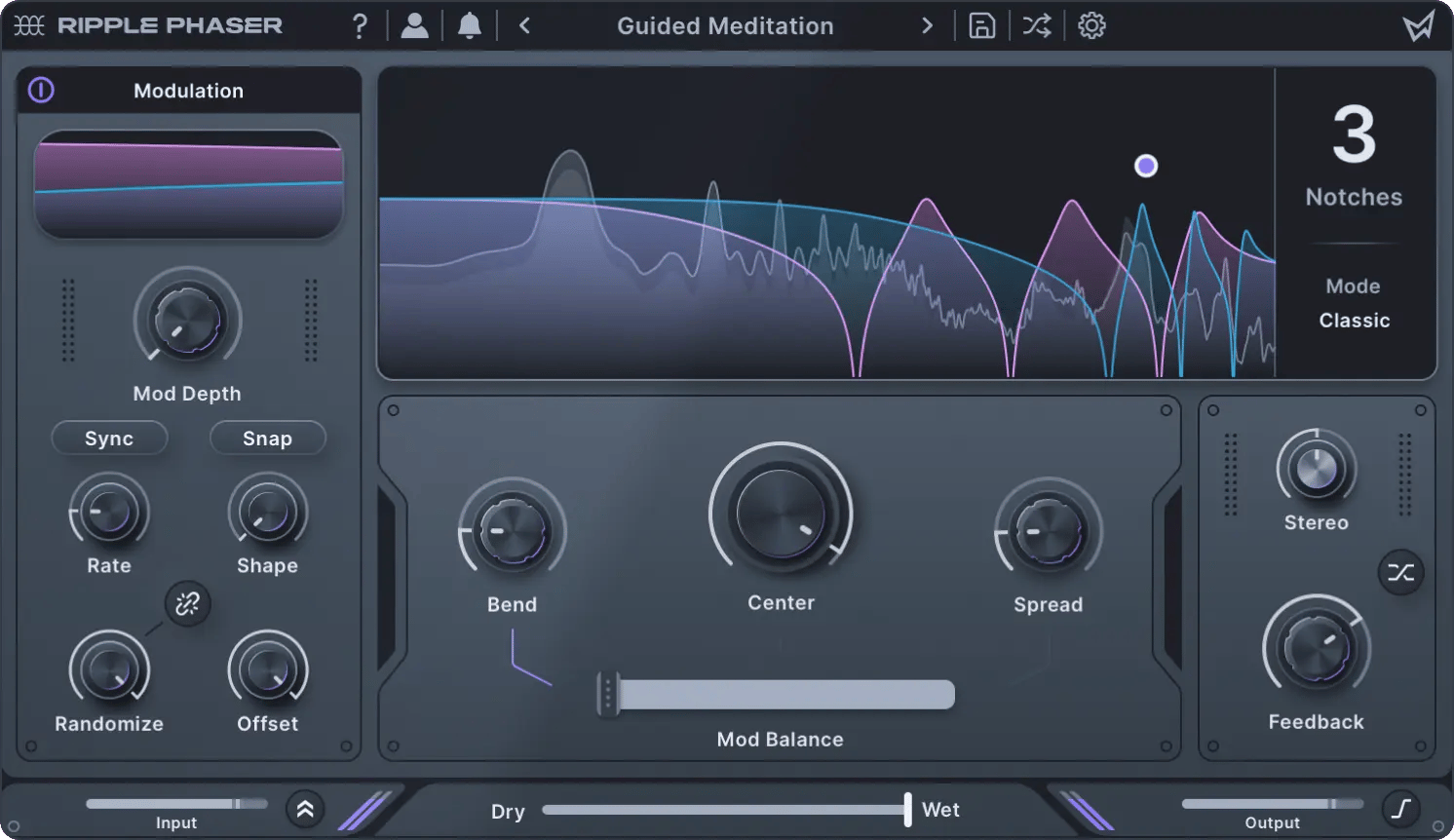This screenshot has width=1454, height=840.
Task: Click the Mod Balance label
Action: coord(780,740)
